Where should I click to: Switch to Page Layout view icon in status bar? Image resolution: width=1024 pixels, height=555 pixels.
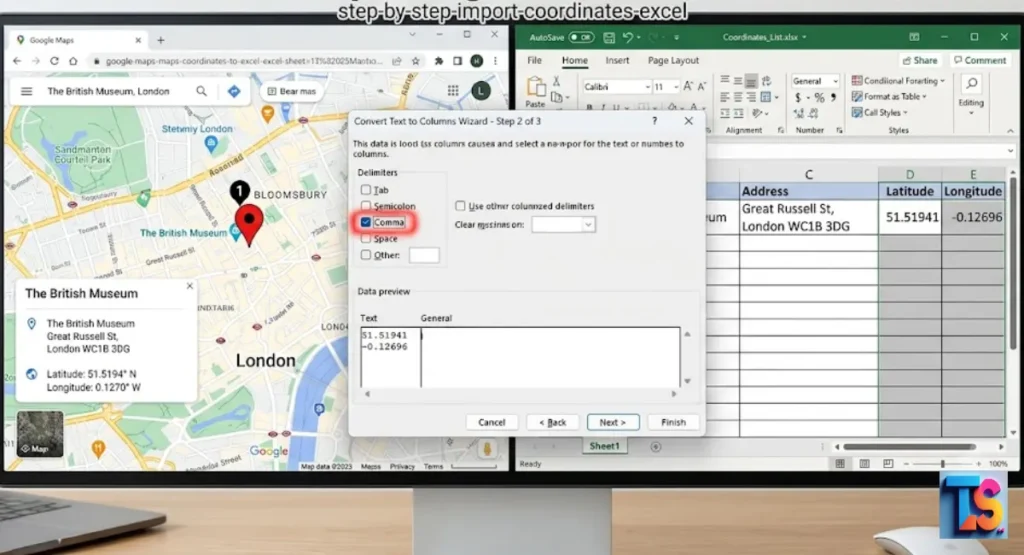864,464
